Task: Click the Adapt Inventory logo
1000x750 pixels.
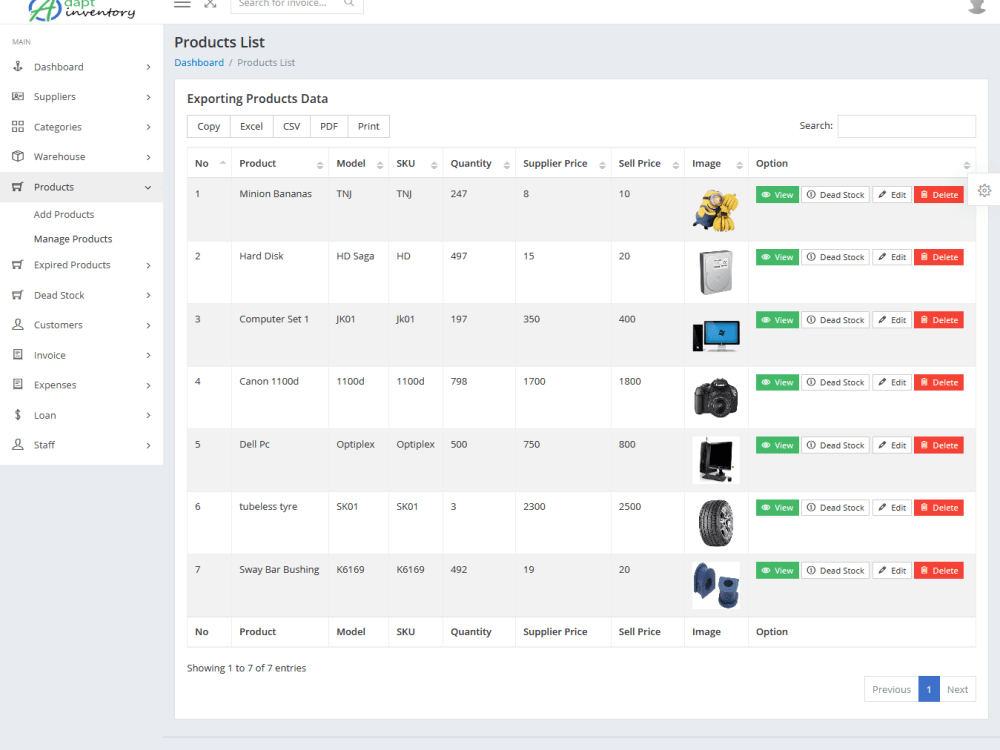Action: click(82, 9)
